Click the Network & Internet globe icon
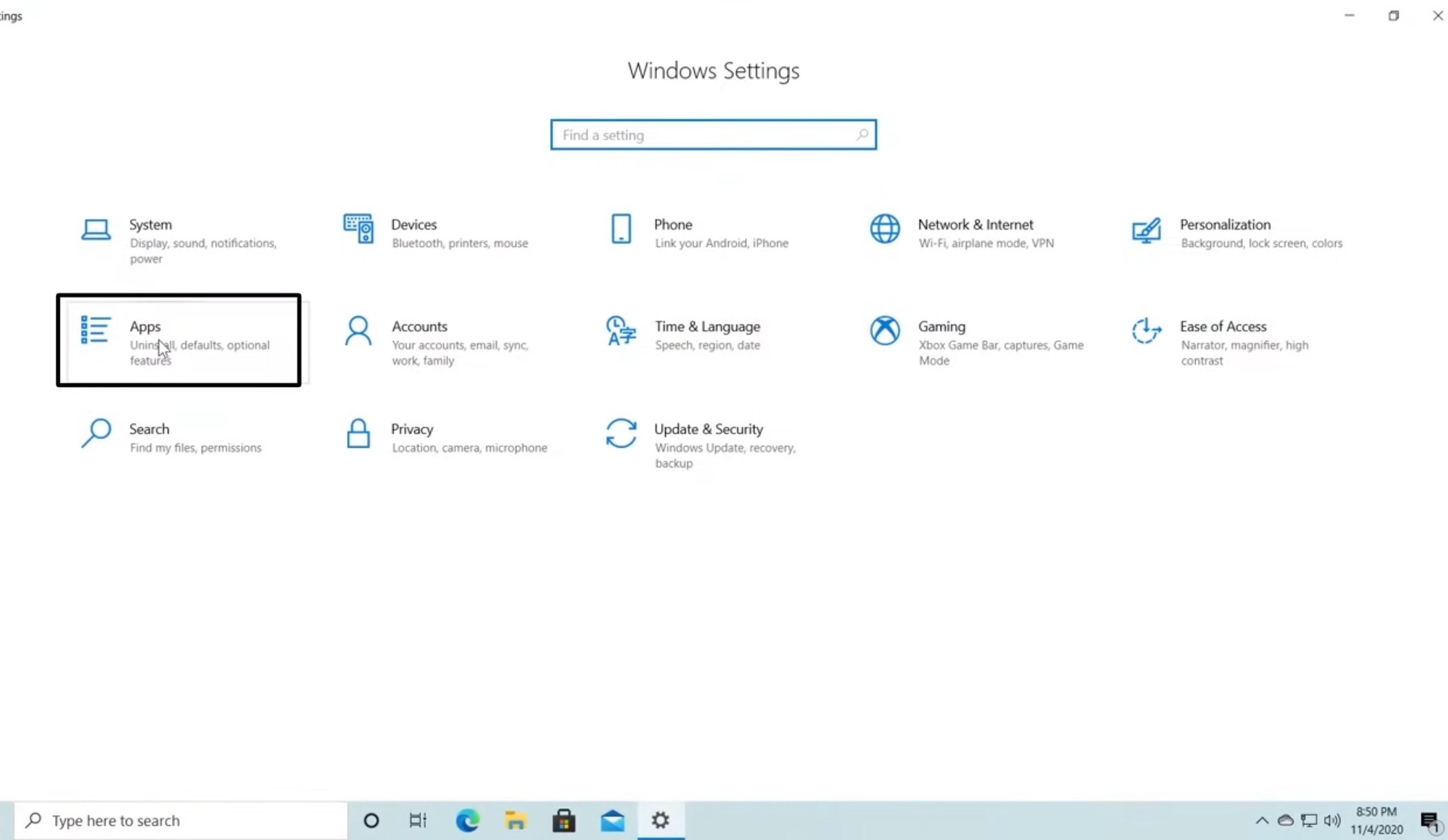1448x840 pixels. [x=884, y=229]
